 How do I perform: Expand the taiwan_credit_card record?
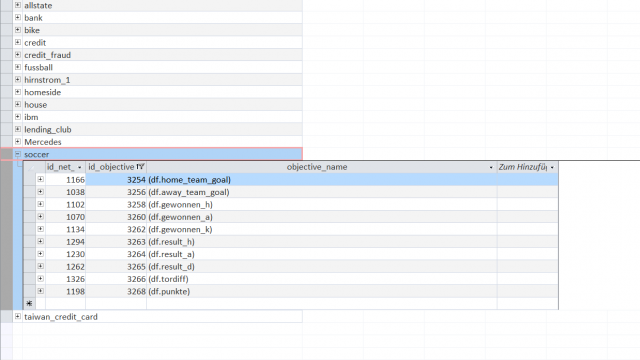coord(18,316)
